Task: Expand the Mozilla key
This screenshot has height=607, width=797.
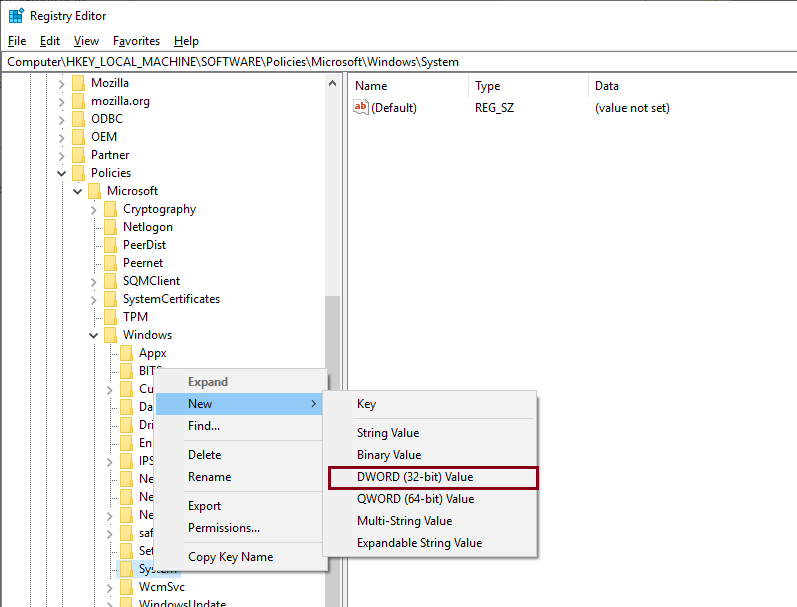Action: pos(62,83)
